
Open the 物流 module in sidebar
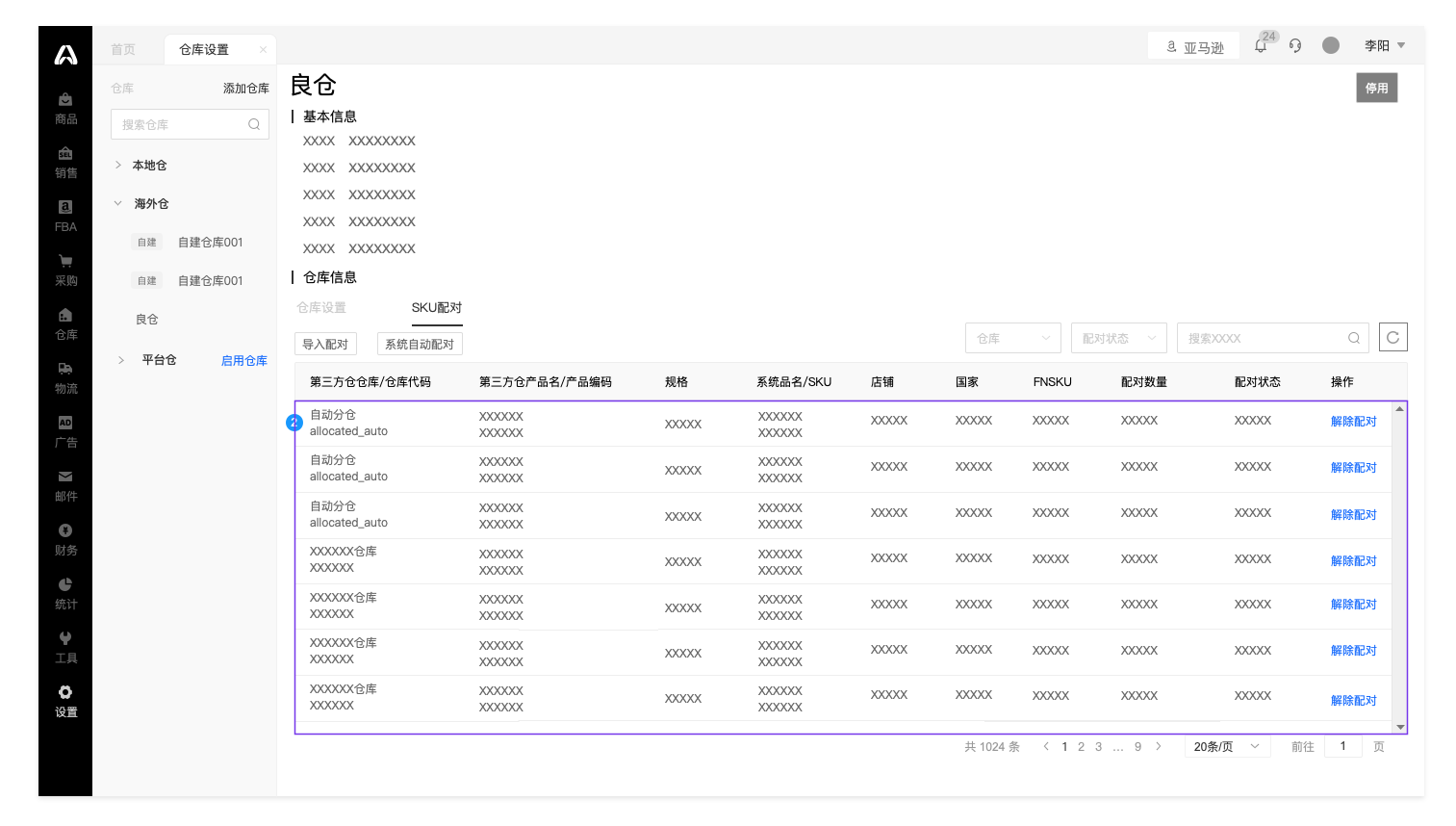click(65, 378)
